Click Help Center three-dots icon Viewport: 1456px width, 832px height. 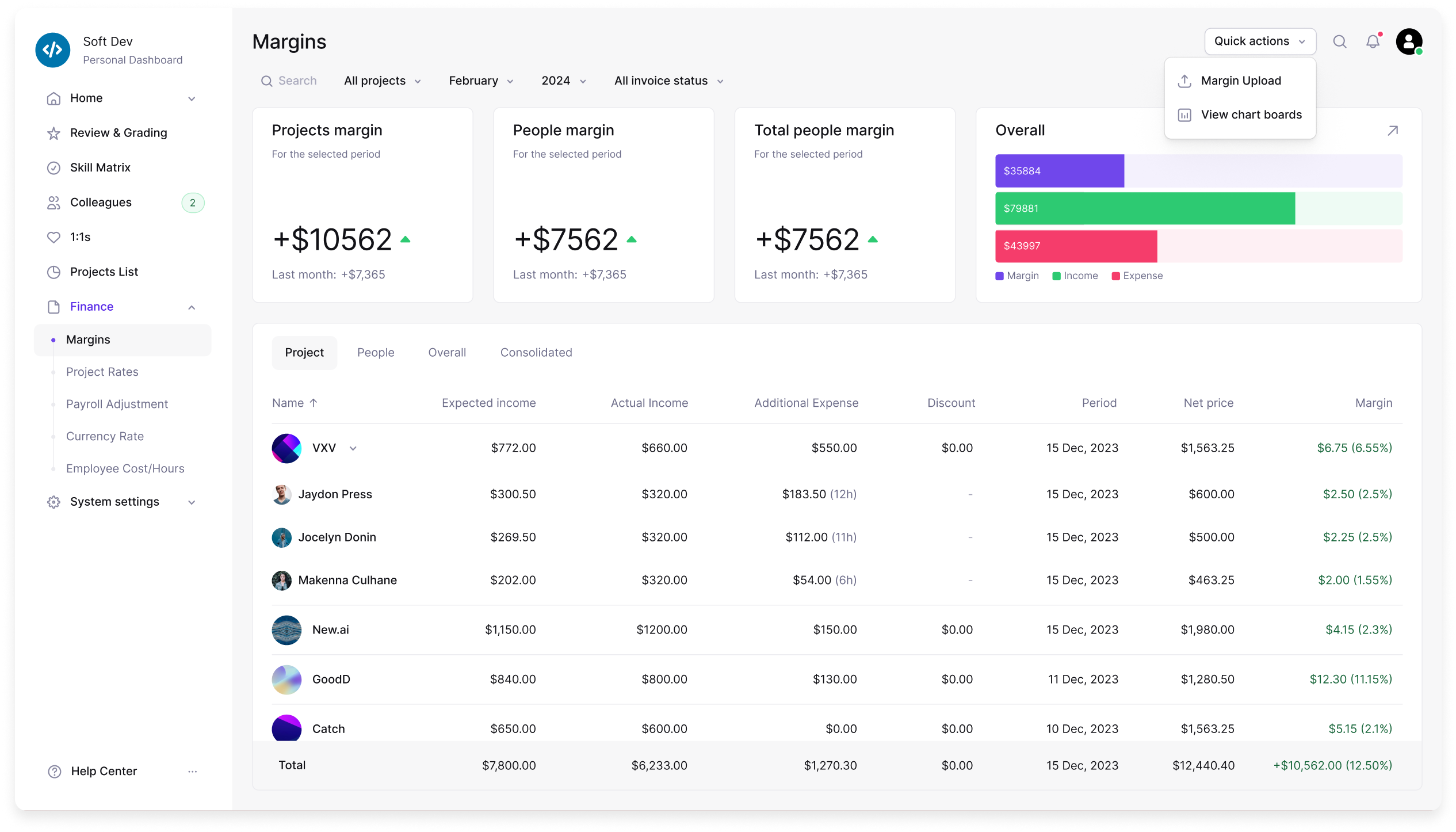point(192,771)
